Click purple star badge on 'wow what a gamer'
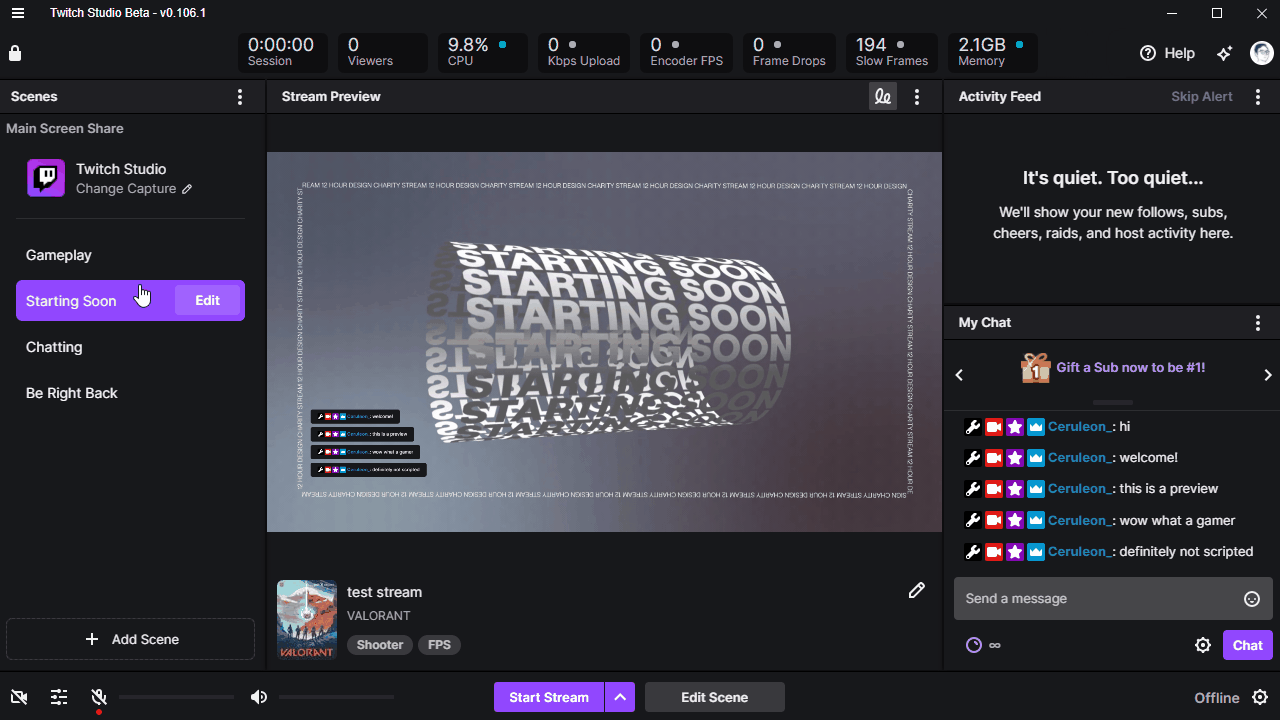This screenshot has height=720, width=1280. (1015, 521)
